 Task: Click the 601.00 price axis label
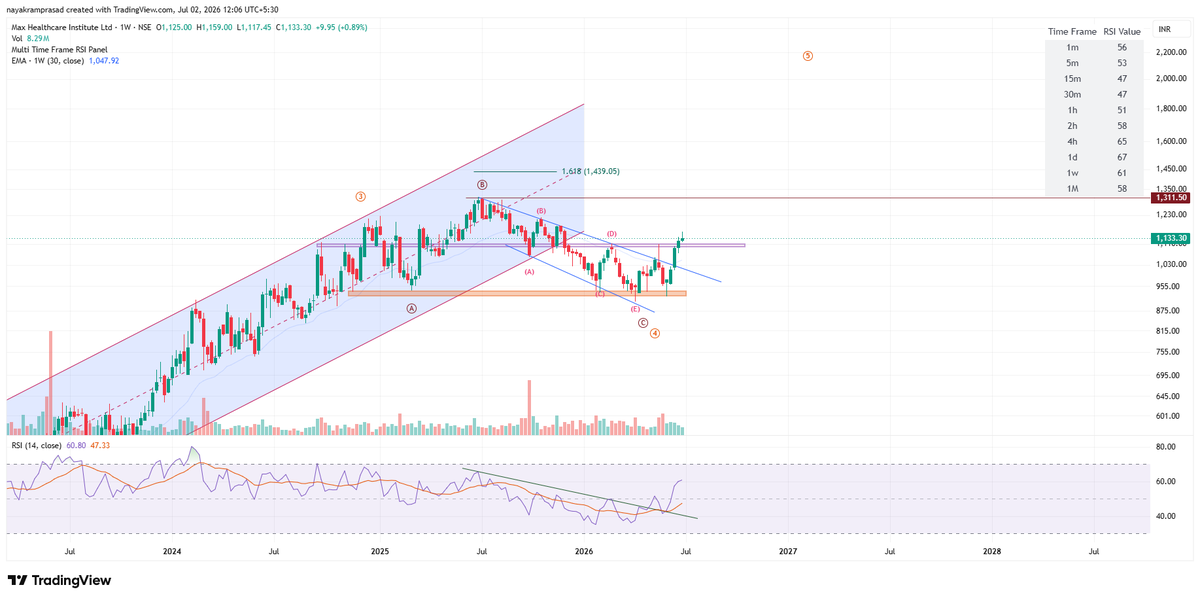tap(1166, 416)
